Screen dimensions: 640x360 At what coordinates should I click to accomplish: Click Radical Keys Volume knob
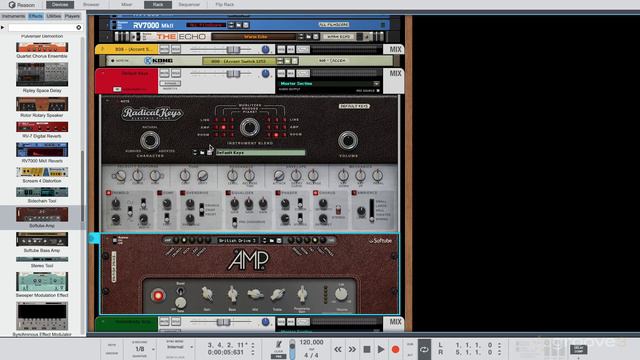[348, 140]
